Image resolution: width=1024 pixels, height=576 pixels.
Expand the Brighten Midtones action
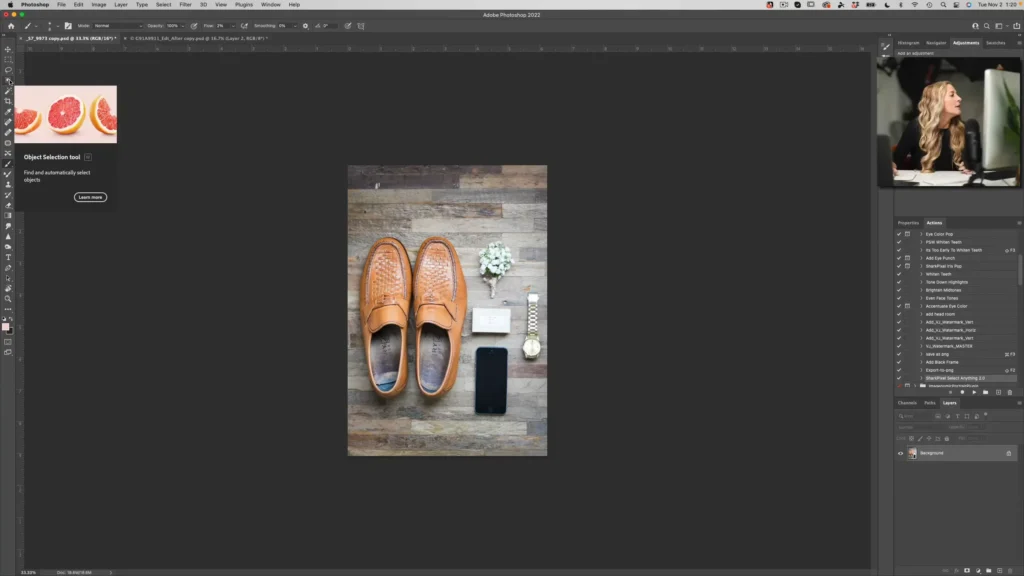921,290
